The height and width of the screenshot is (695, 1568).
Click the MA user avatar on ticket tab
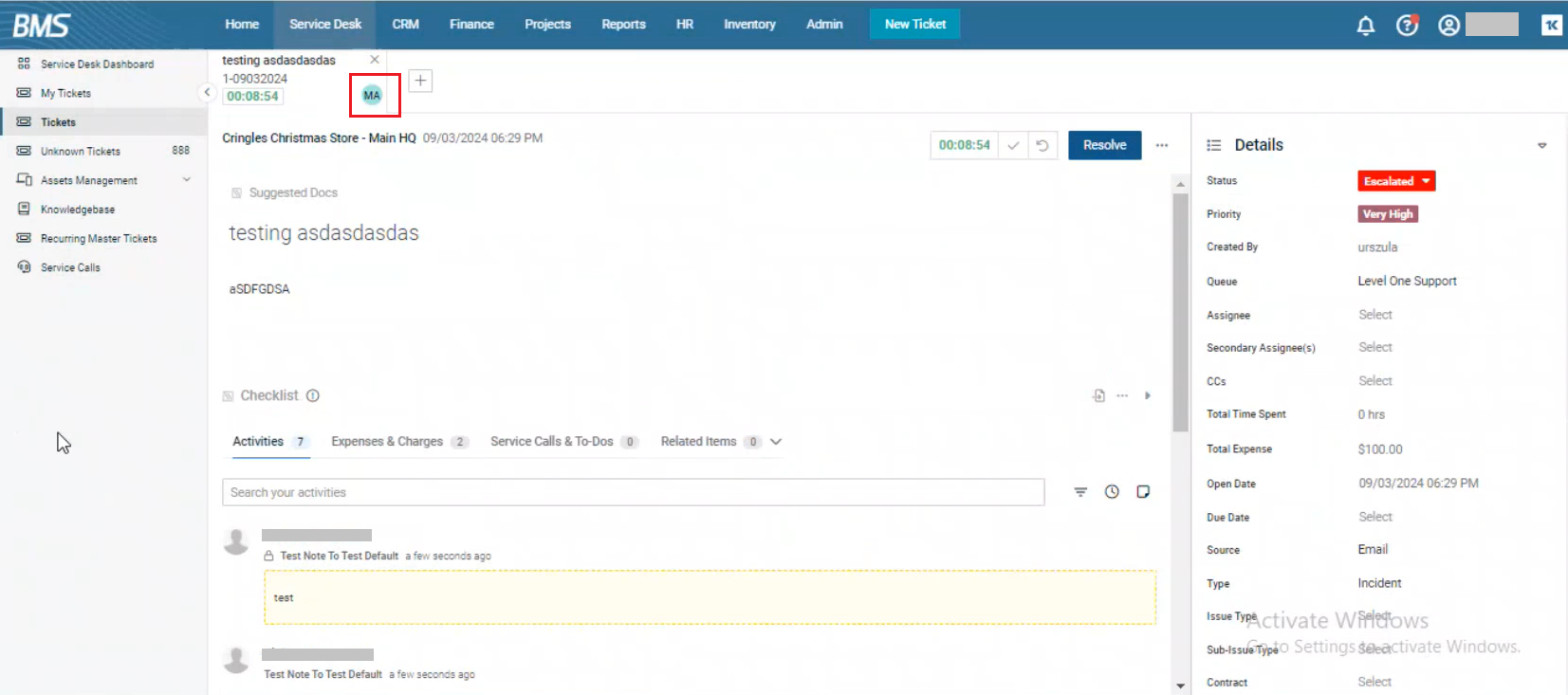pyautogui.click(x=372, y=95)
